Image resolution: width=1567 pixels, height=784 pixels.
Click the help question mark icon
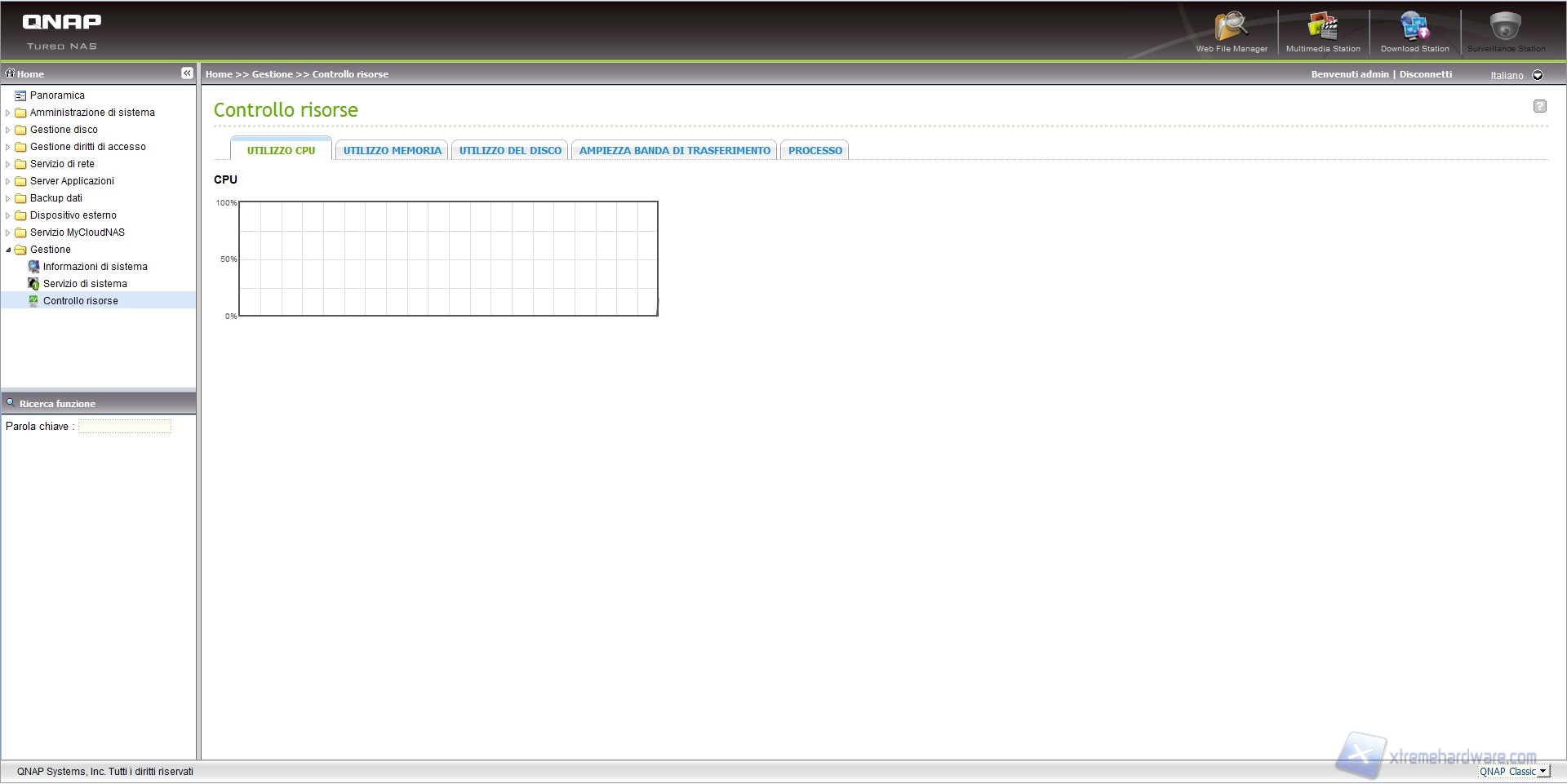tap(1539, 106)
